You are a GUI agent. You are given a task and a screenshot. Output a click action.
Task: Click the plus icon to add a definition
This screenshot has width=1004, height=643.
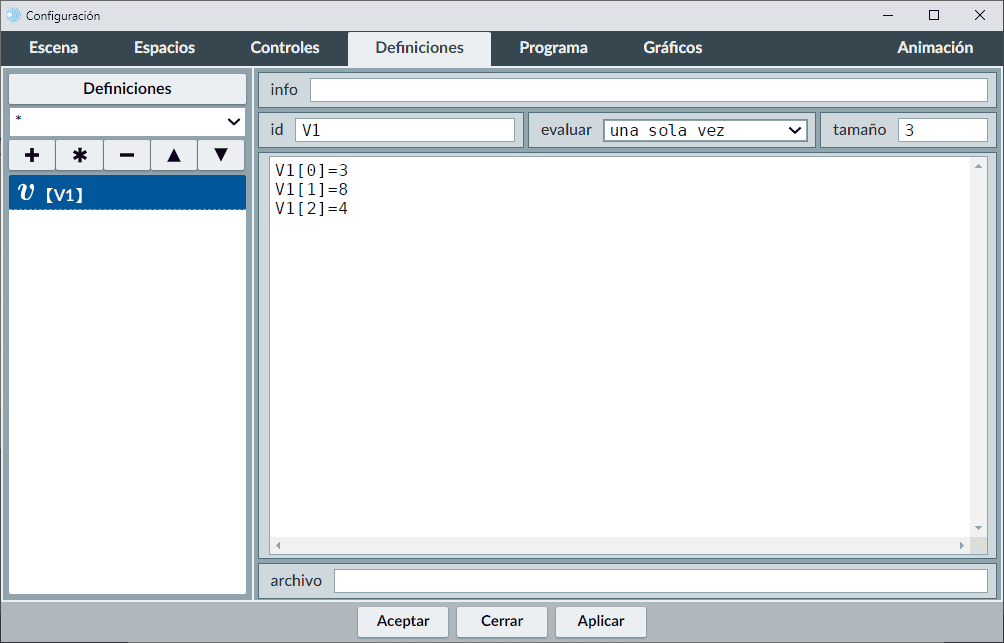coord(32,155)
